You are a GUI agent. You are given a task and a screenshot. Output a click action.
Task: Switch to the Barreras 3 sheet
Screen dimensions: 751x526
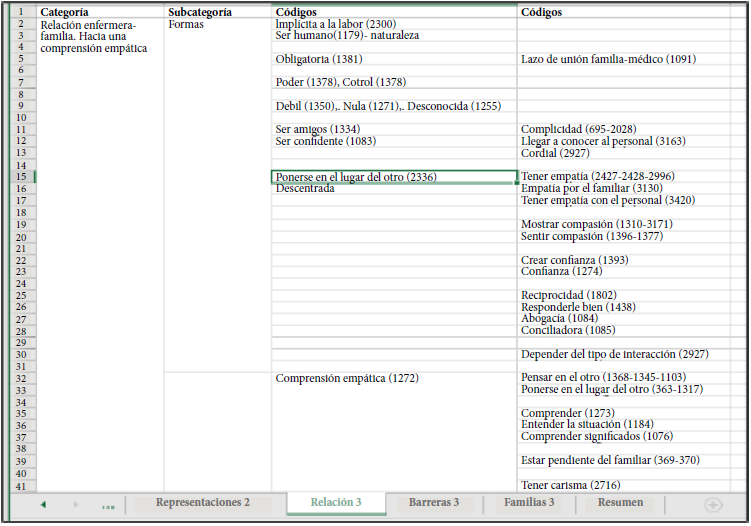434,503
